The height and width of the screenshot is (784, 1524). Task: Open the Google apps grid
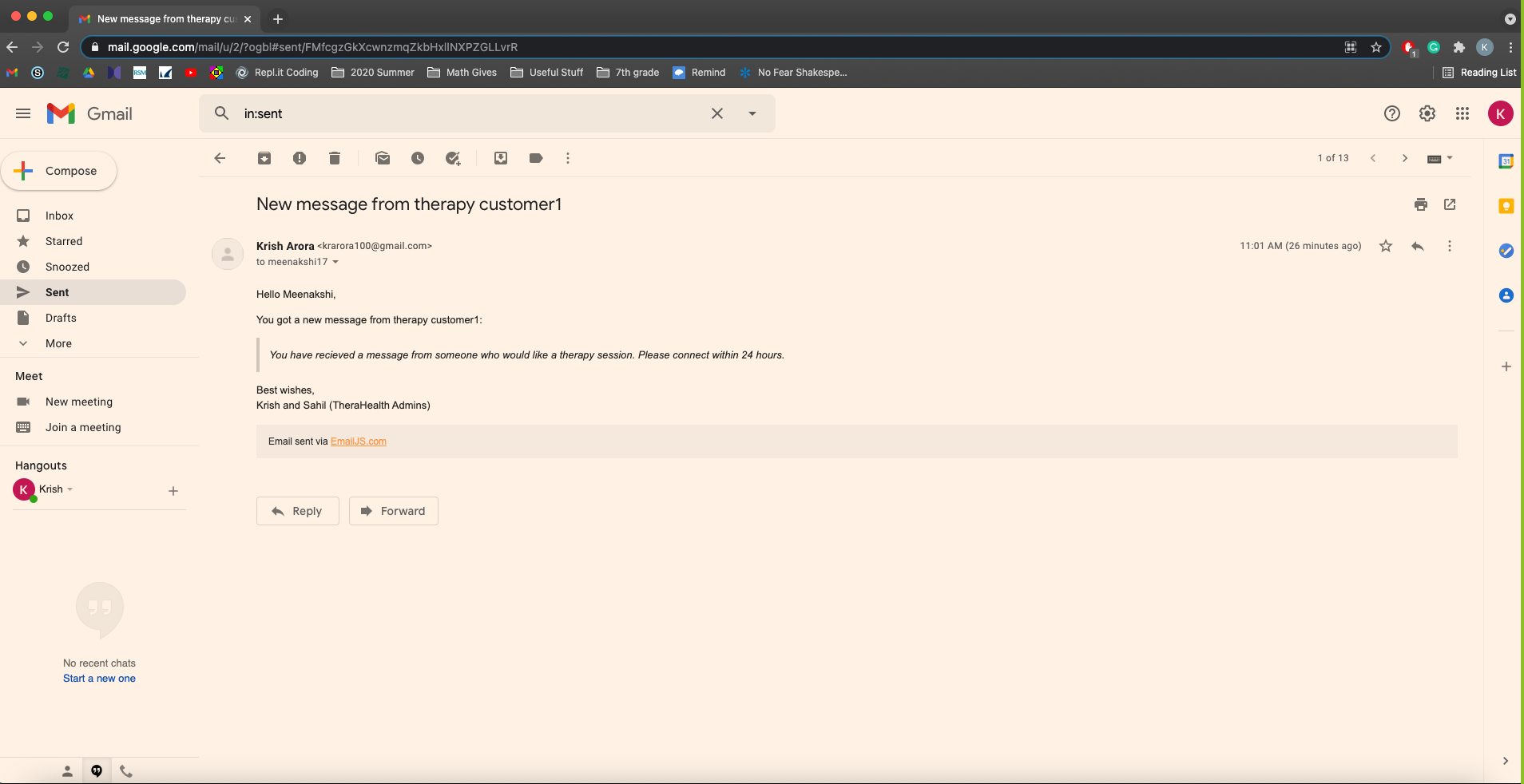click(x=1462, y=113)
